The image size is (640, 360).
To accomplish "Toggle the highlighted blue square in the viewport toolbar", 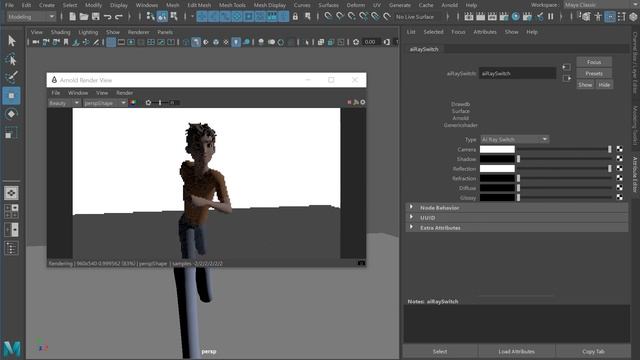I will pyautogui.click(x=111, y=42).
